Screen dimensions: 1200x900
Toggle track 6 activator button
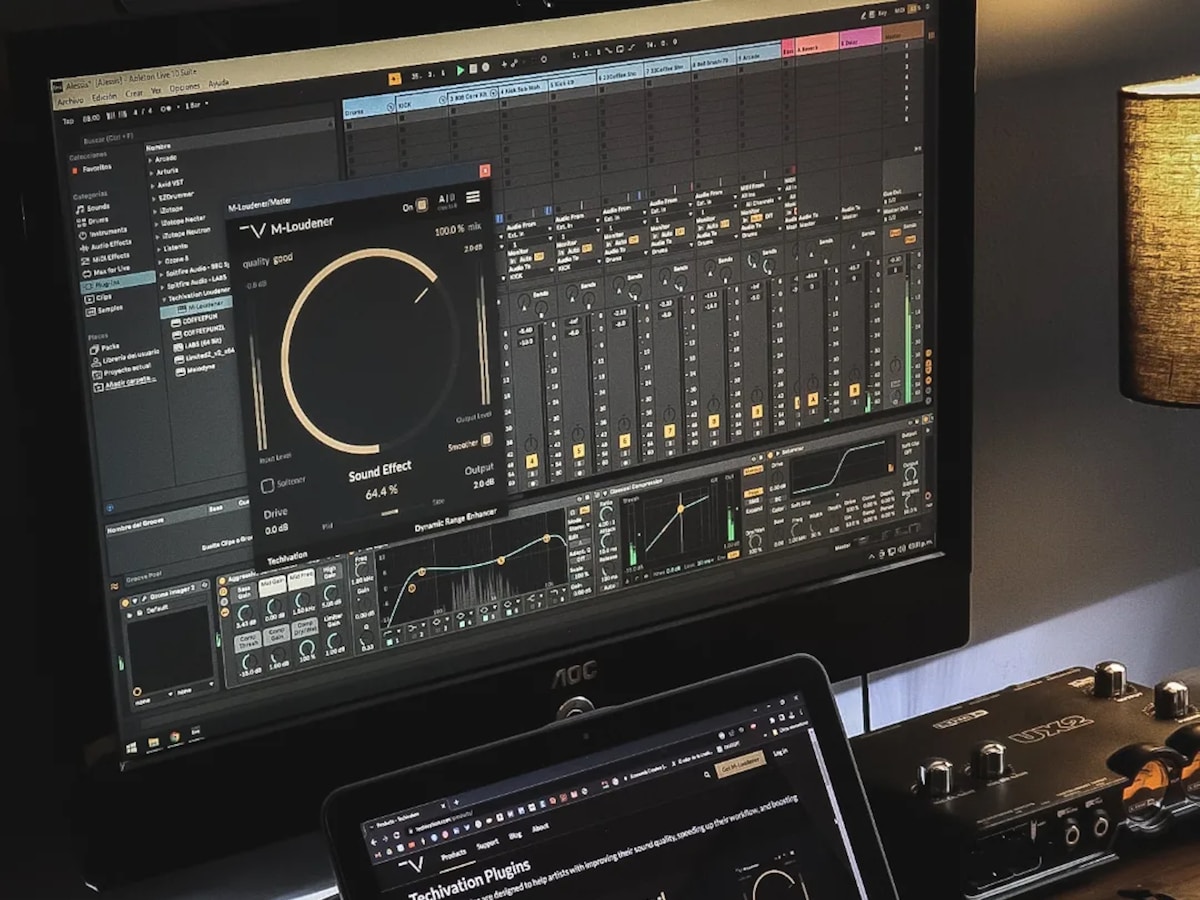(625, 441)
